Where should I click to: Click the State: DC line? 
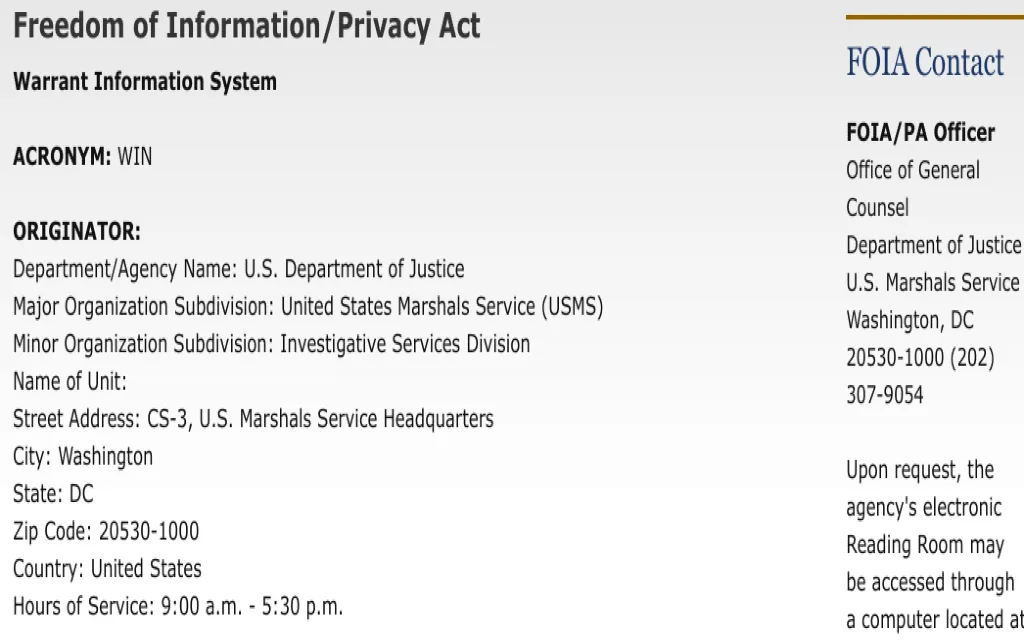coord(53,494)
